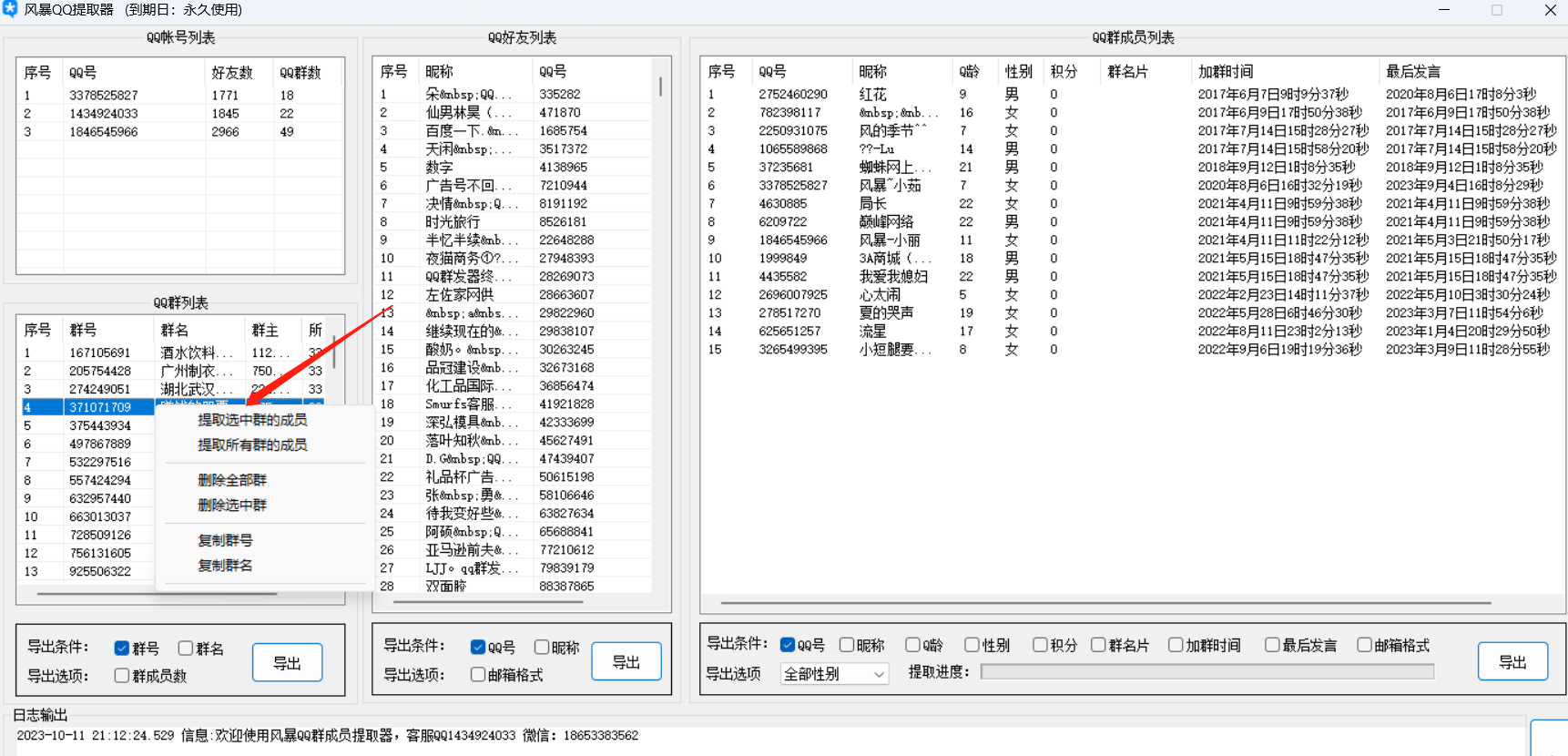Toggle 群号 export checkbox in group list panel
1568x756 pixels.
coord(121,649)
